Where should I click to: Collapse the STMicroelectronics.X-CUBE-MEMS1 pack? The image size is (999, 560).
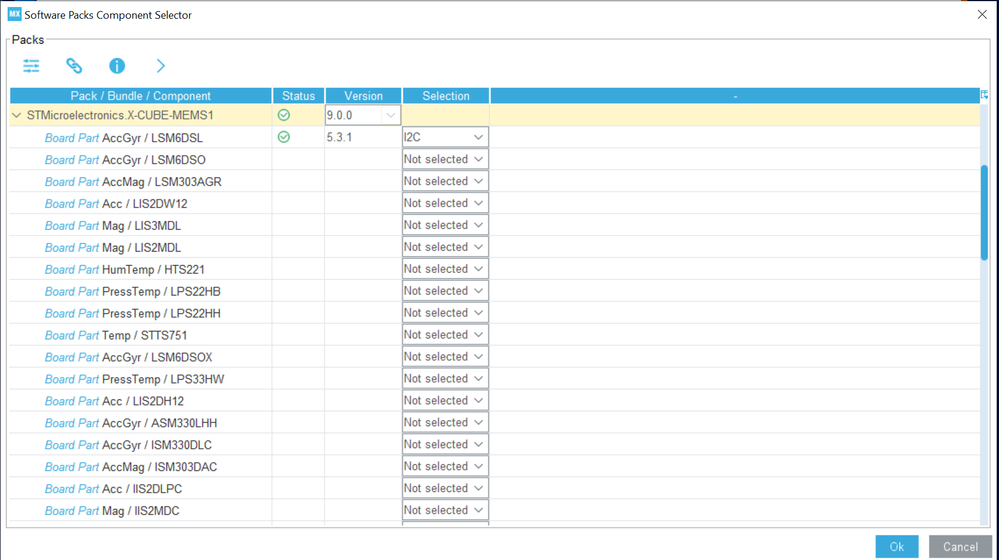[17, 115]
